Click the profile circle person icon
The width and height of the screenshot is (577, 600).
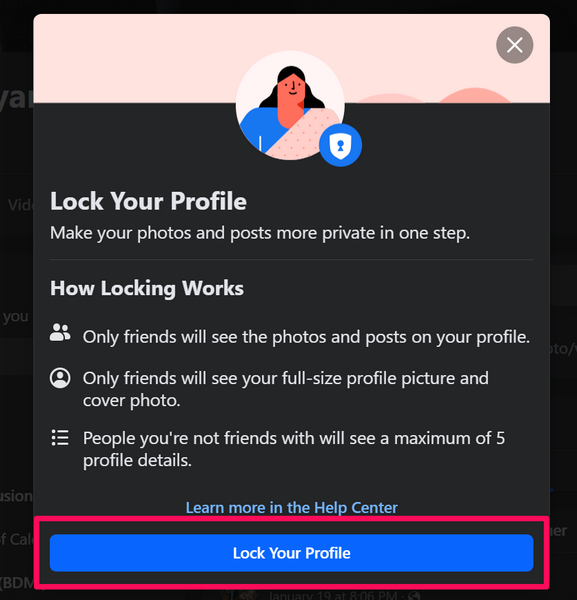(60, 378)
